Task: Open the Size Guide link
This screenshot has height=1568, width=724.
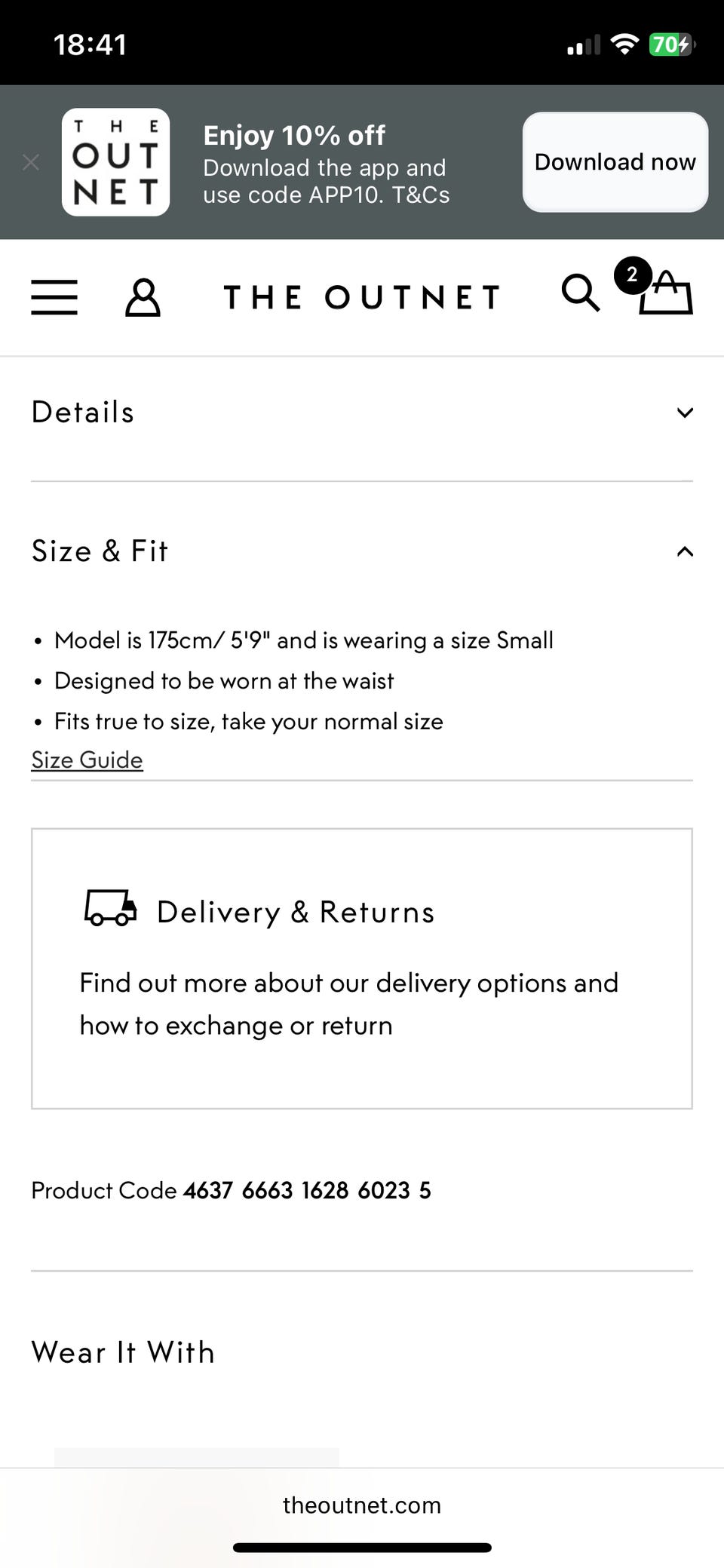Action: point(87,759)
